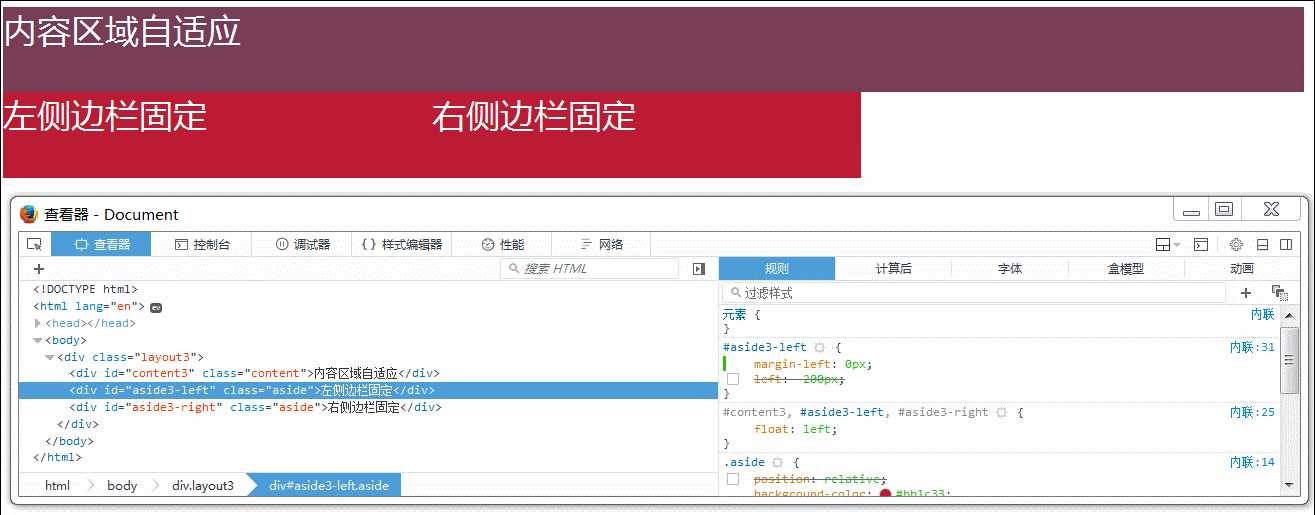The image size is (1315, 515).
Task: Open the 调试器 debugger panel
Action: click(301, 244)
